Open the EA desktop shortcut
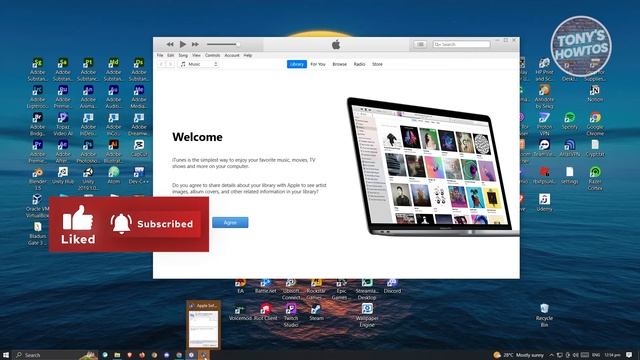This screenshot has width=640, height=360. [240, 285]
